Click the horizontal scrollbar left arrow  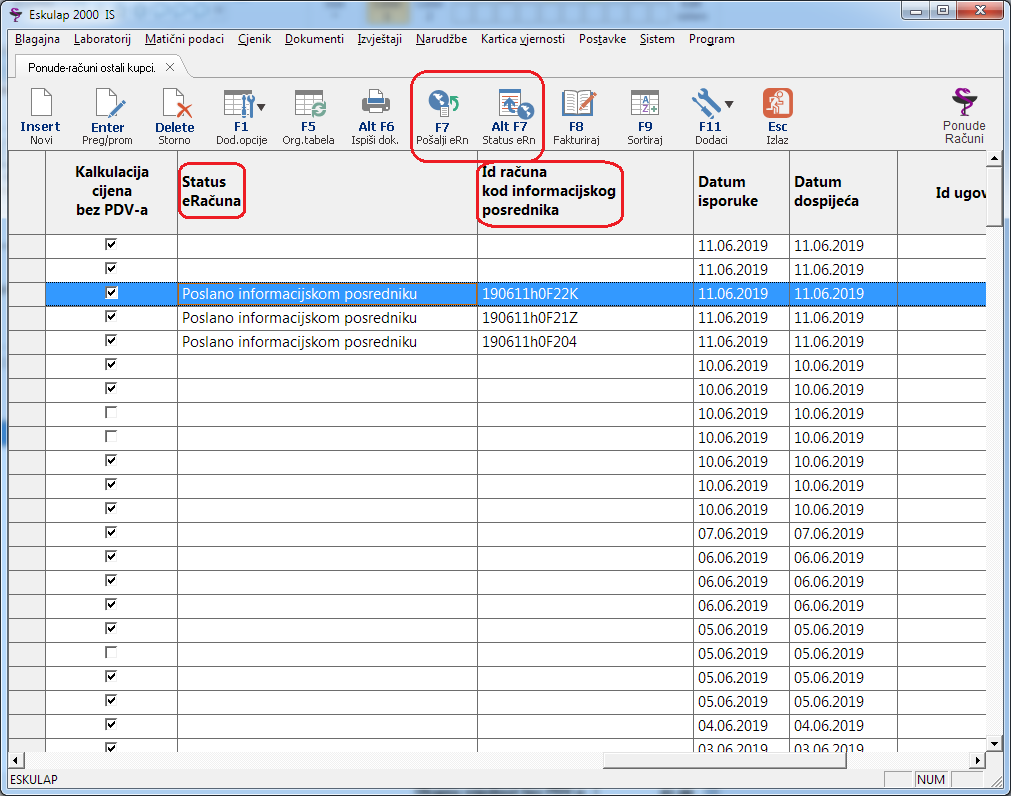(x=16, y=760)
